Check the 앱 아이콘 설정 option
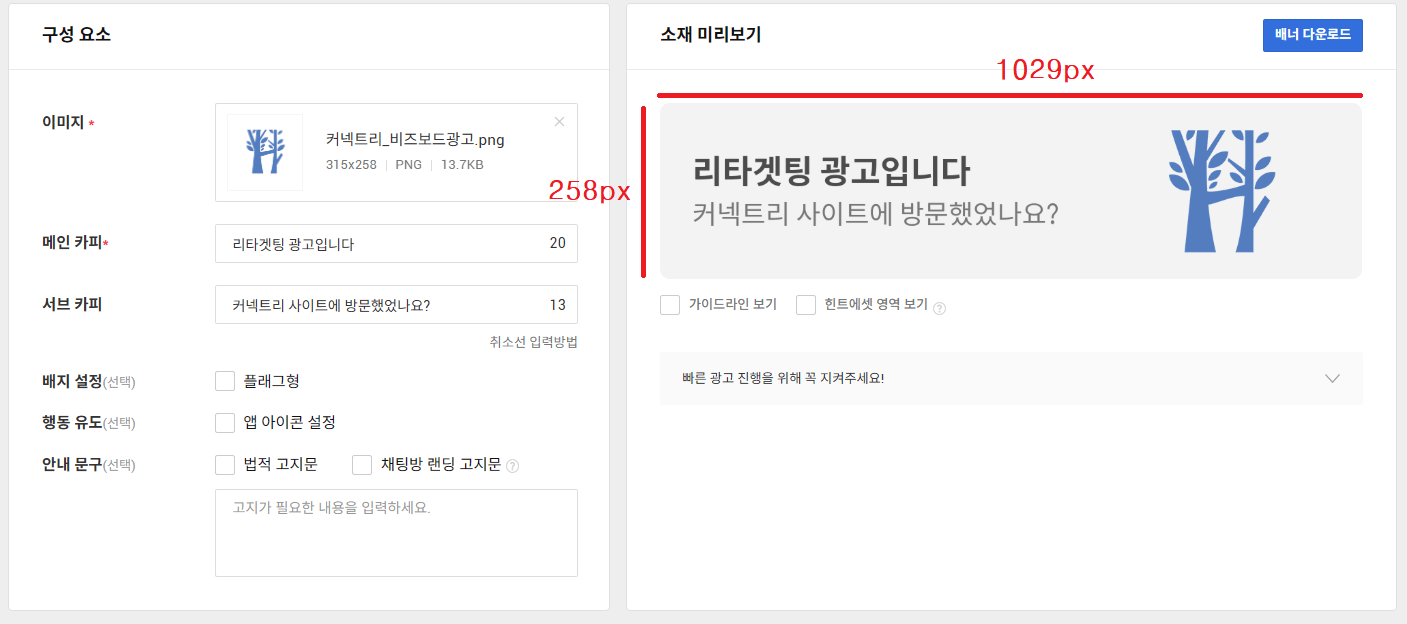The height and width of the screenshot is (624, 1407). (x=225, y=422)
